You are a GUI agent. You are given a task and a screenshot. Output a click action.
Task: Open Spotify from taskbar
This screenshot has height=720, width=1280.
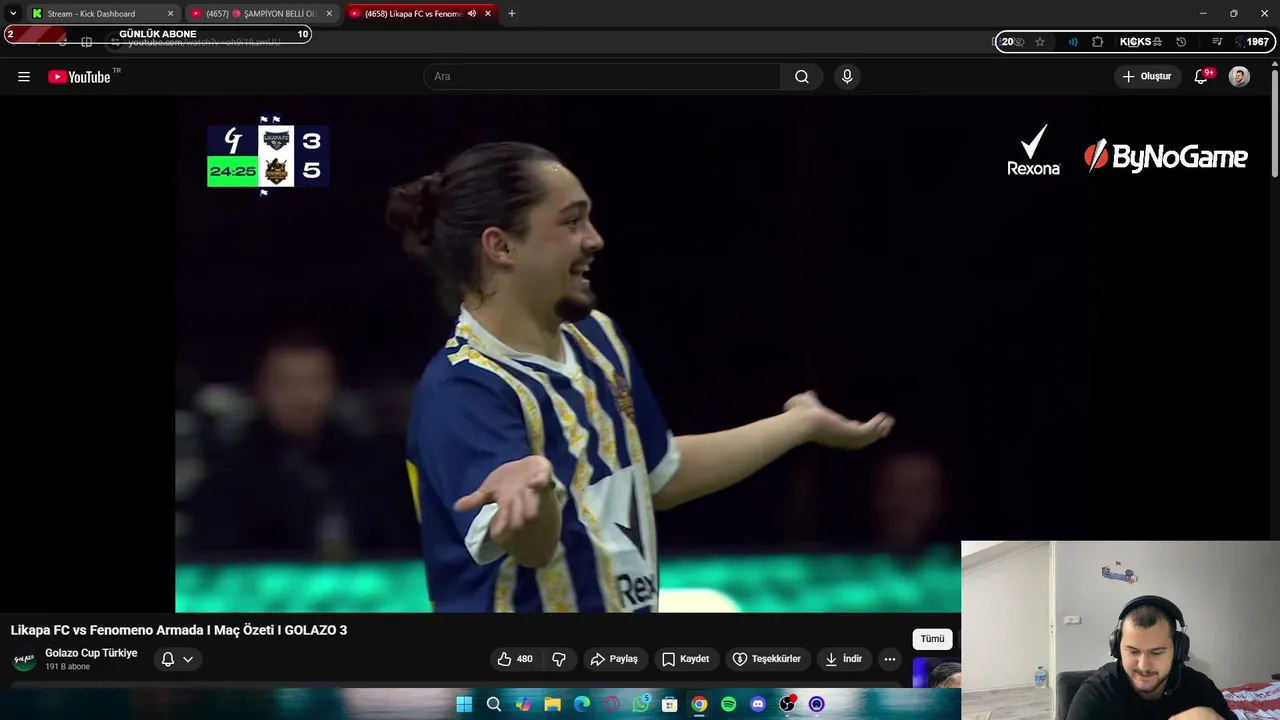coord(729,704)
